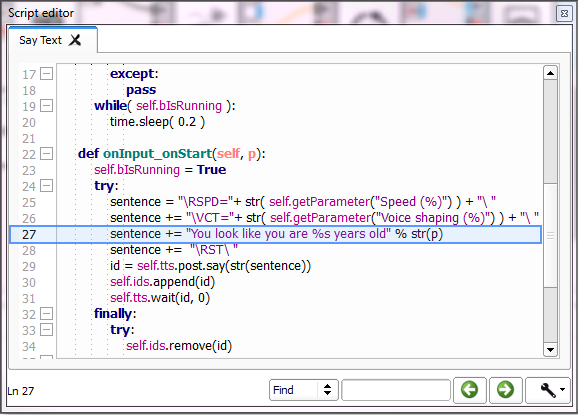
Task: Collapse the try fold on line 33
Action: tap(46, 330)
